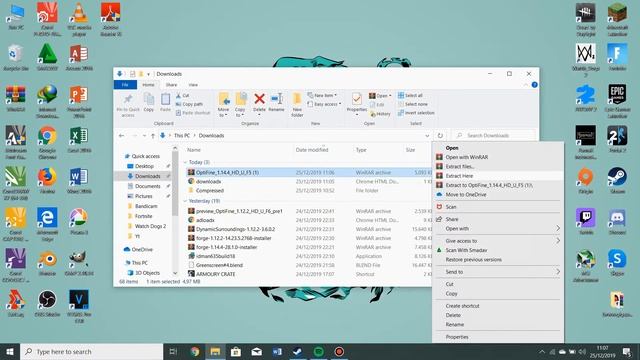Image resolution: width=640 pixels, height=360 pixels.
Task: Click the Copy path ribbon button
Action: (x=189, y=104)
